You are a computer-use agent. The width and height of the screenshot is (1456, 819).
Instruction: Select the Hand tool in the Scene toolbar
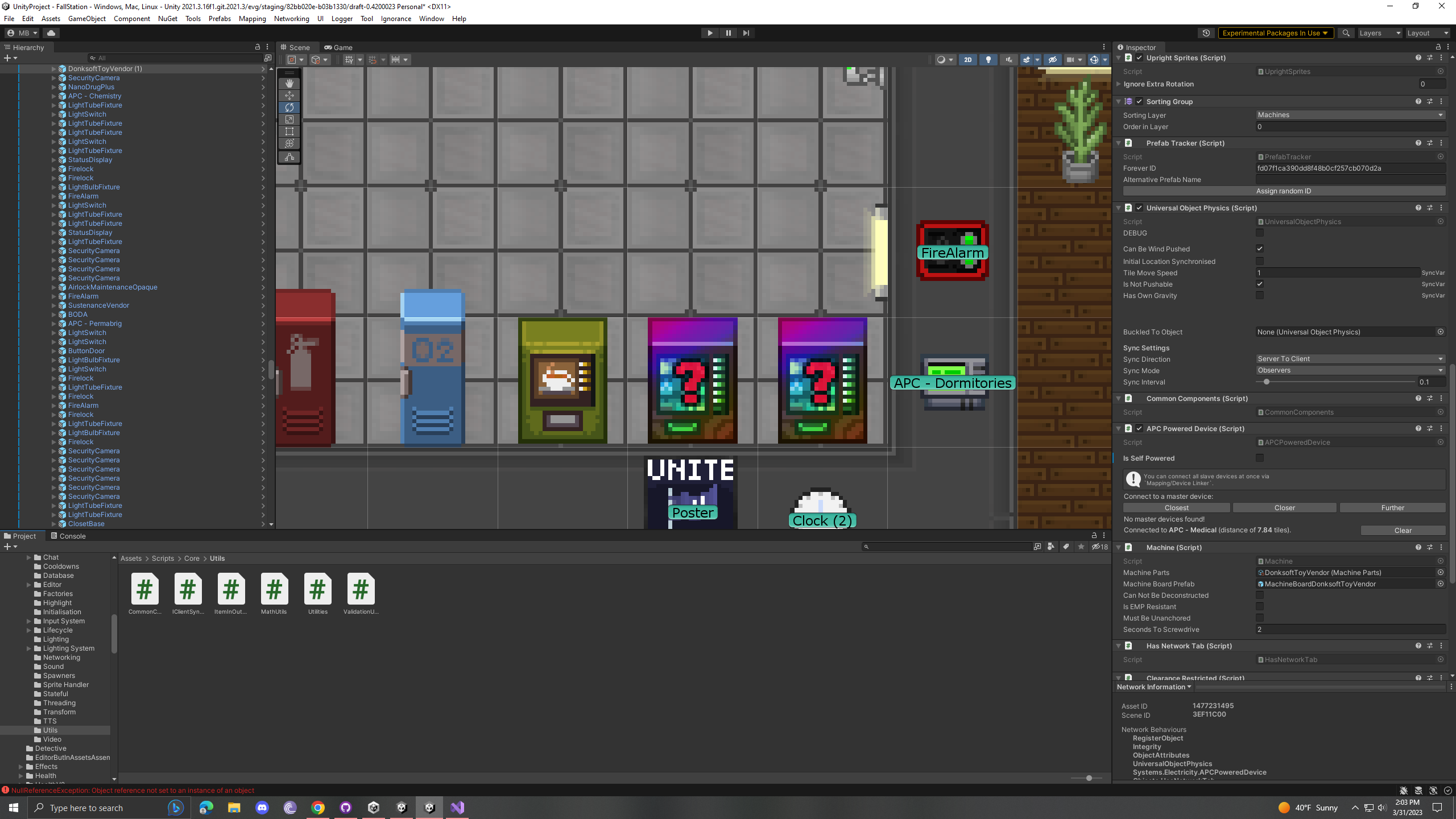pos(289,83)
